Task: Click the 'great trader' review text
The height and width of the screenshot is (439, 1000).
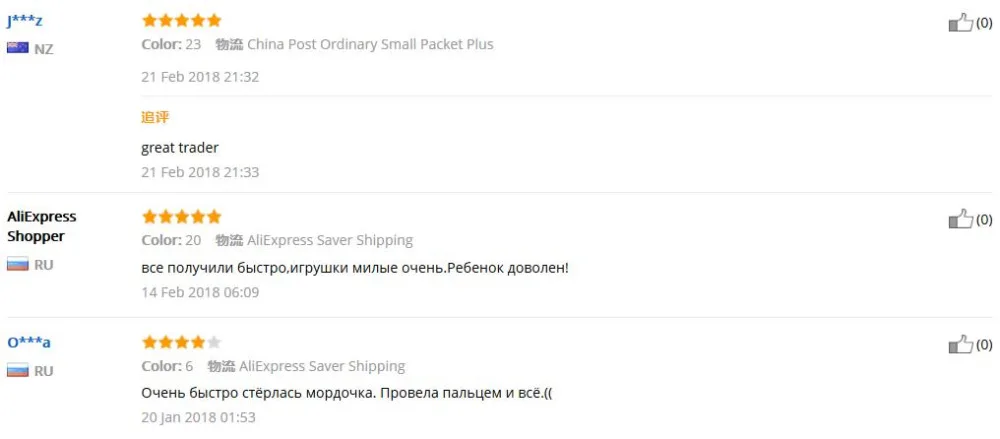Action: tap(180, 147)
